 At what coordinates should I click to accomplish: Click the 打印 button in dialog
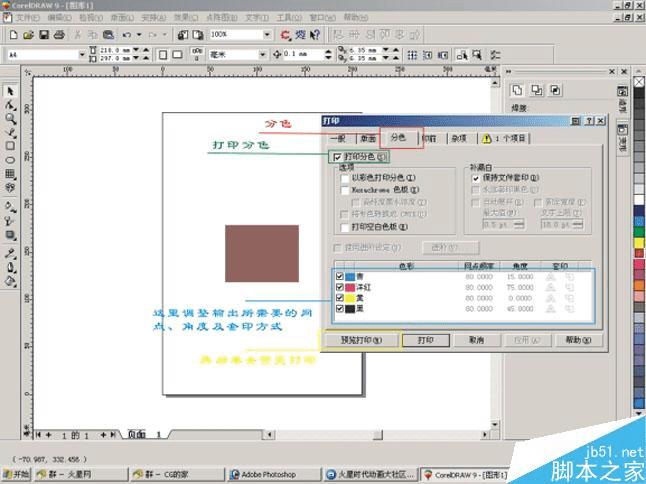[426, 340]
